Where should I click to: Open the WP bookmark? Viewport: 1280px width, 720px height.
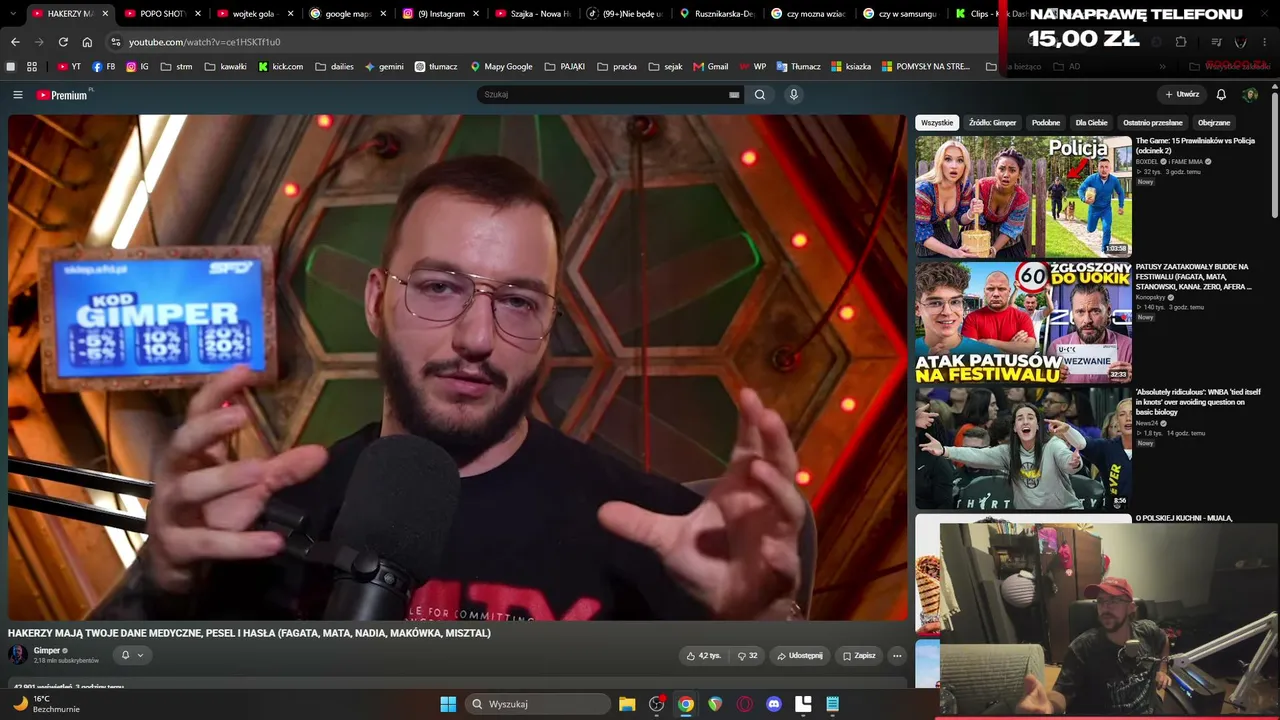[752, 67]
